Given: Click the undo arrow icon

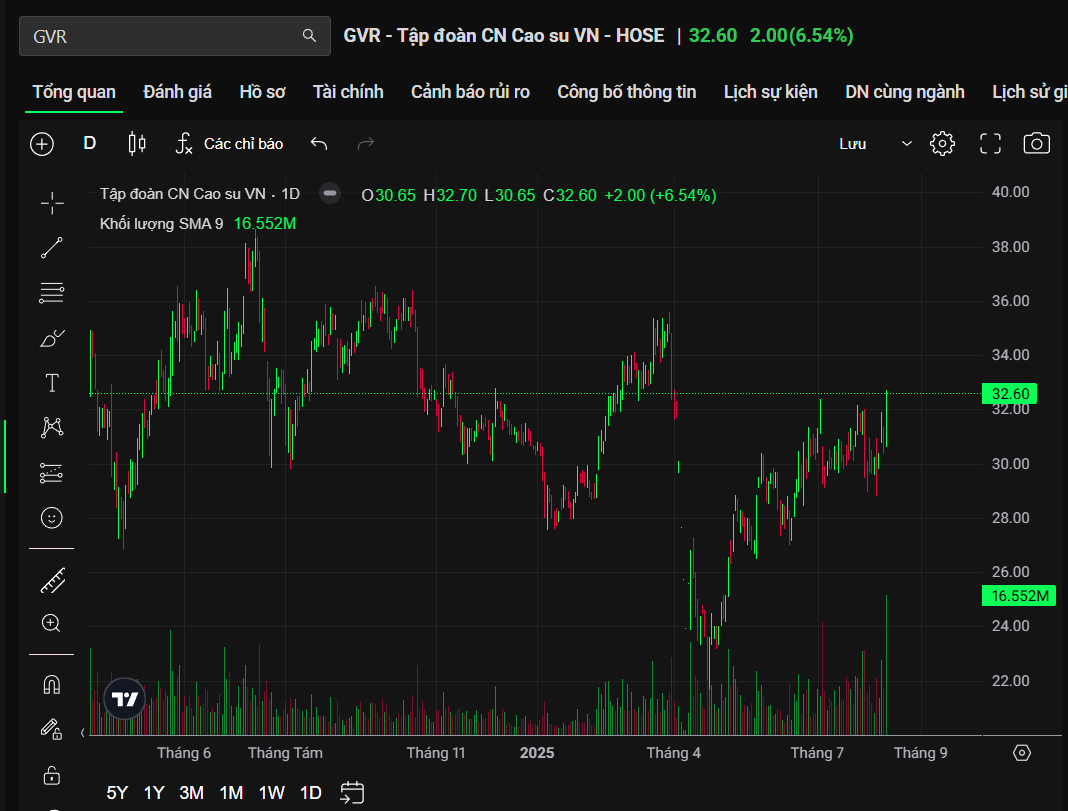Looking at the screenshot, I should point(319,144).
